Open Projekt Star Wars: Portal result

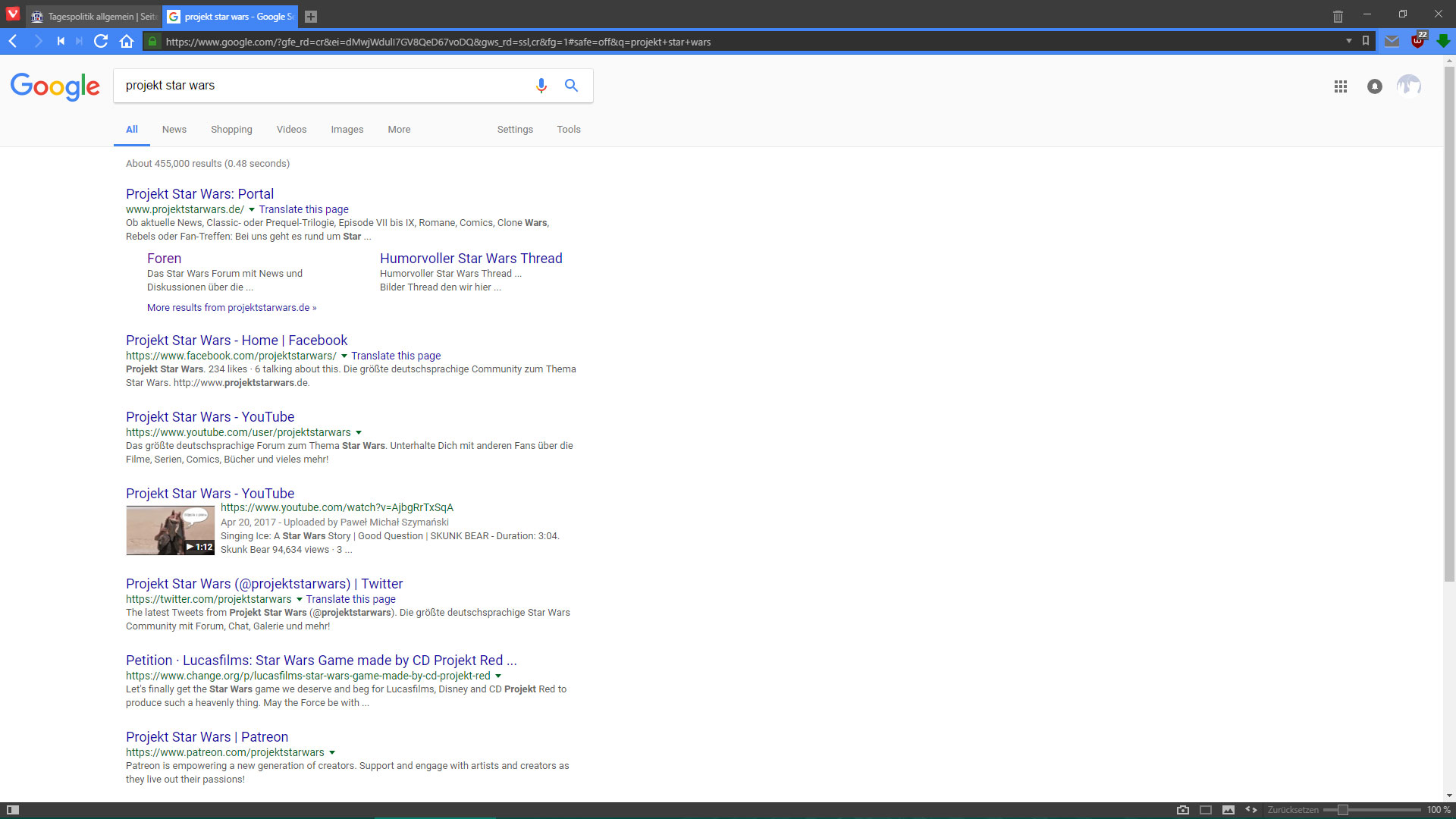[x=200, y=194]
